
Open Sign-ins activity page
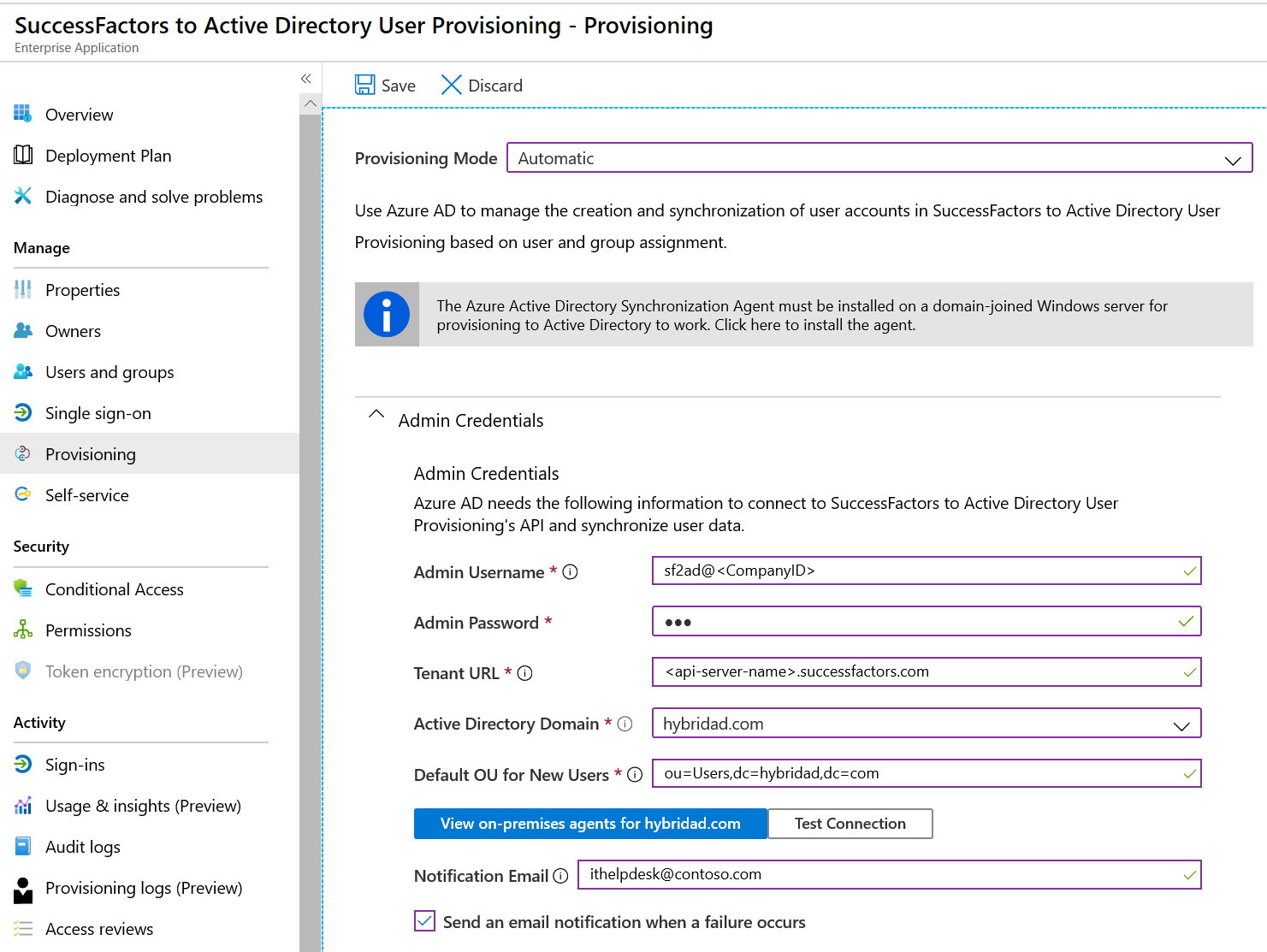pyautogui.click(x=75, y=765)
